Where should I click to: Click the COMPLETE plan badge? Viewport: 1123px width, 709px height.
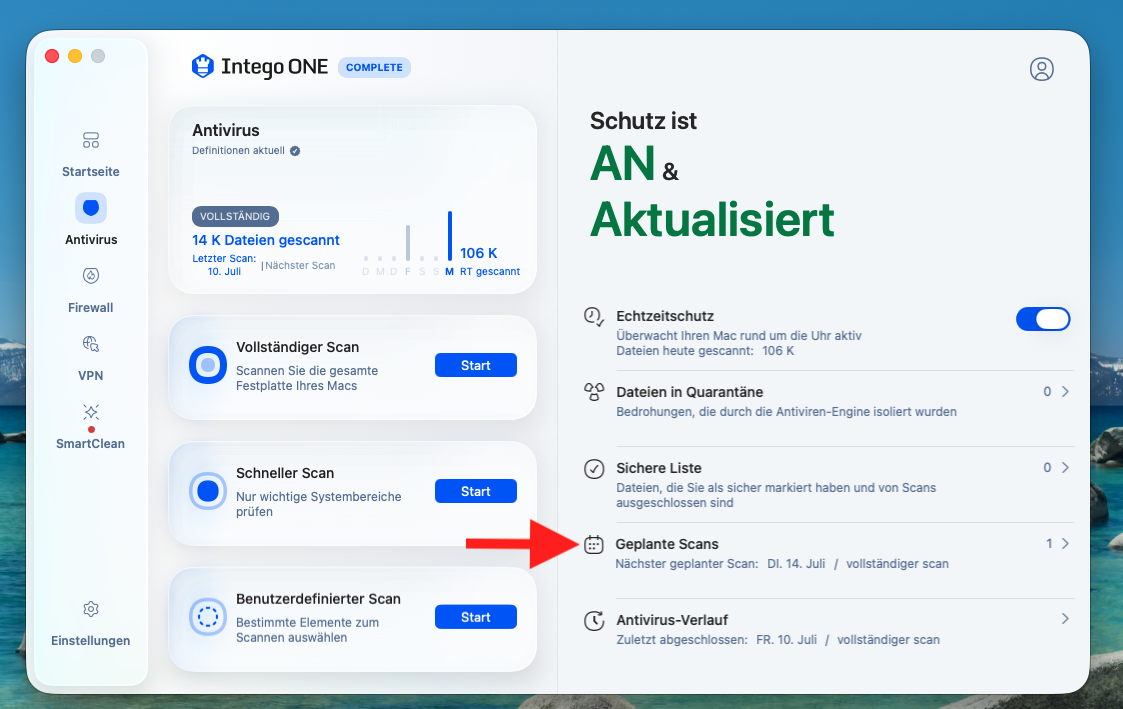(x=374, y=67)
